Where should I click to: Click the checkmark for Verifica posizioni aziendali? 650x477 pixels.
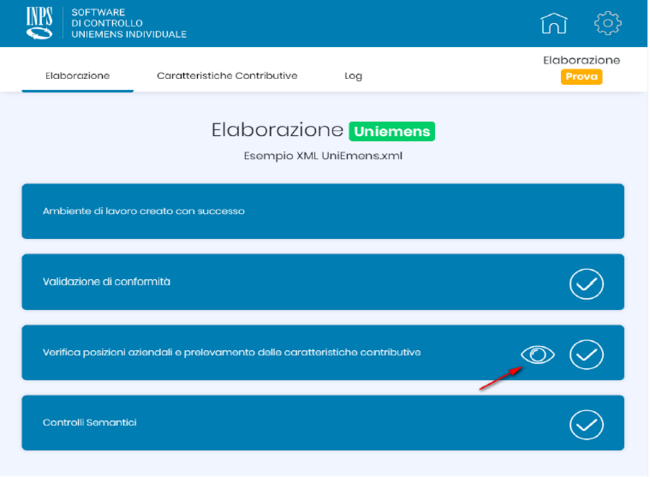click(586, 354)
